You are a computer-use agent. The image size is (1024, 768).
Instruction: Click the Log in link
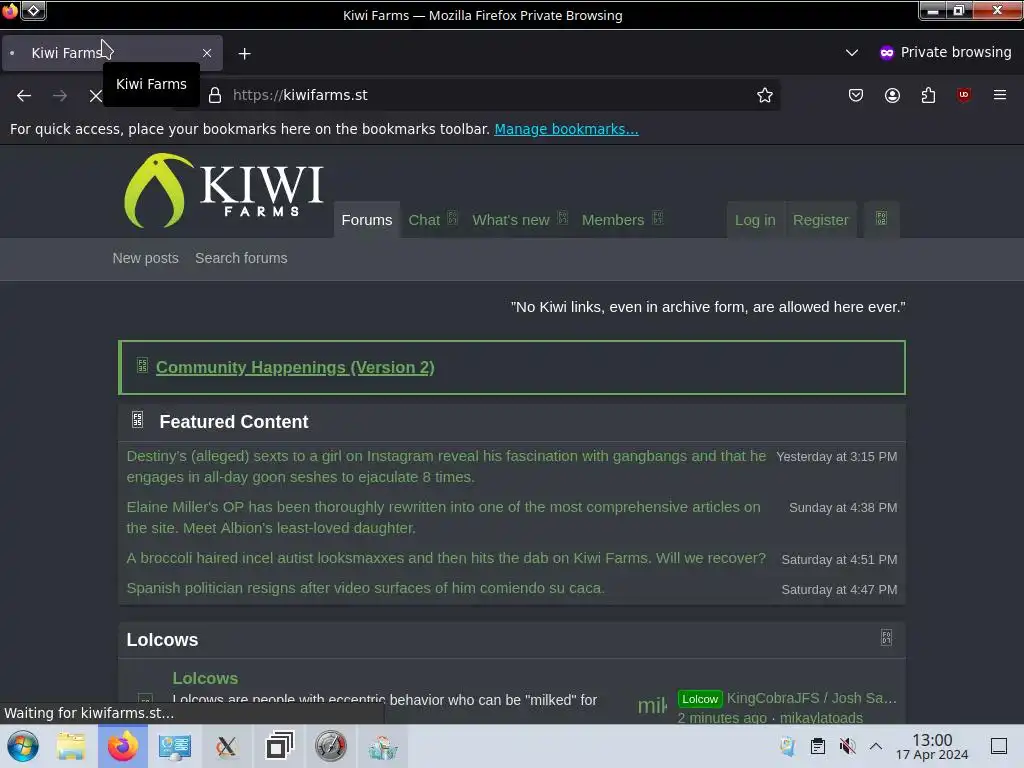[x=755, y=220]
